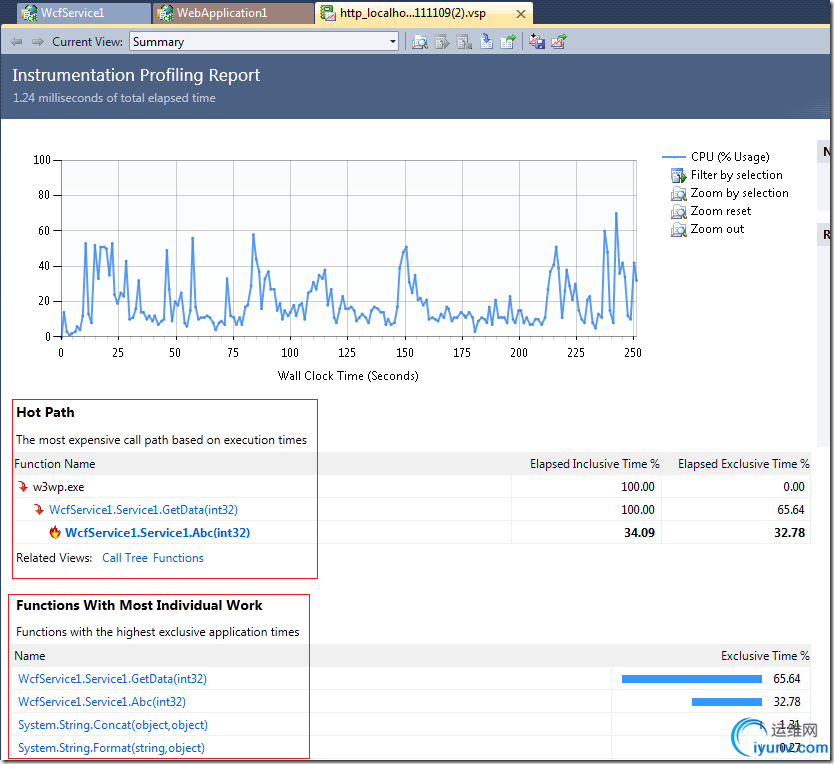This screenshot has width=834, height=764.
Task: Click the Zoom reset magnifier icon
Action: (x=679, y=211)
